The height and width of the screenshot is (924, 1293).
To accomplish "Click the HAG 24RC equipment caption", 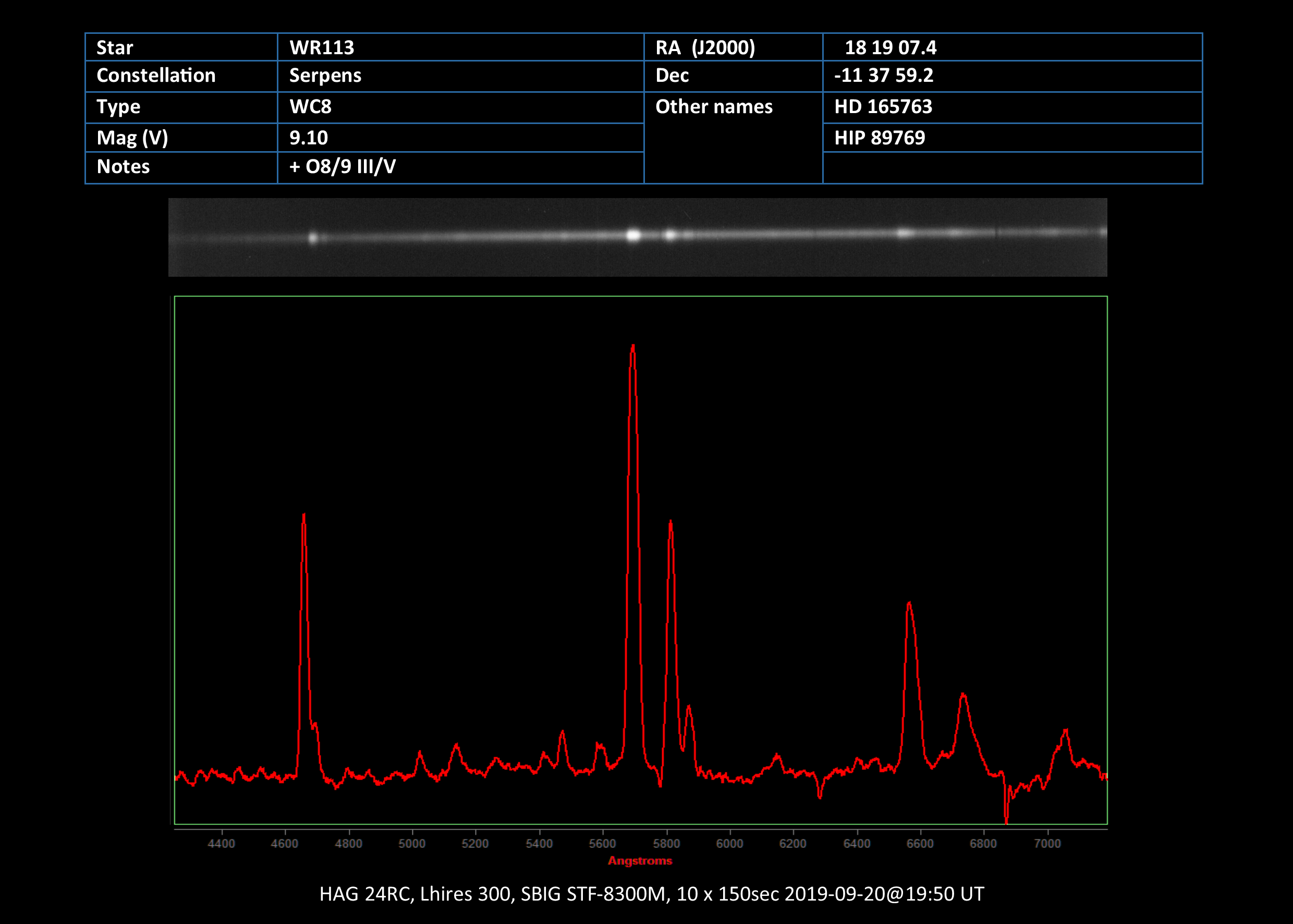I will pos(651,894).
